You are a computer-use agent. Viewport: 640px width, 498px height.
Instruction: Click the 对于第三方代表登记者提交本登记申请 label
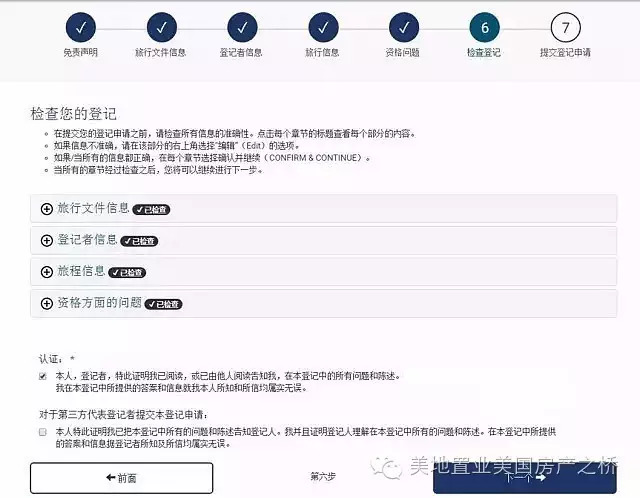123,415
